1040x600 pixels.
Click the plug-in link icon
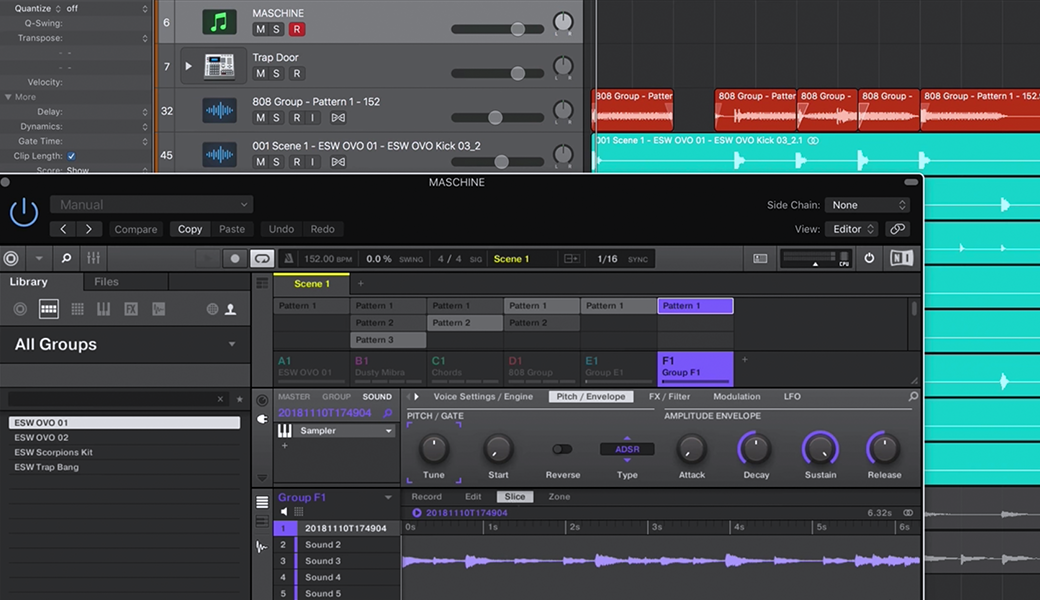(x=897, y=229)
